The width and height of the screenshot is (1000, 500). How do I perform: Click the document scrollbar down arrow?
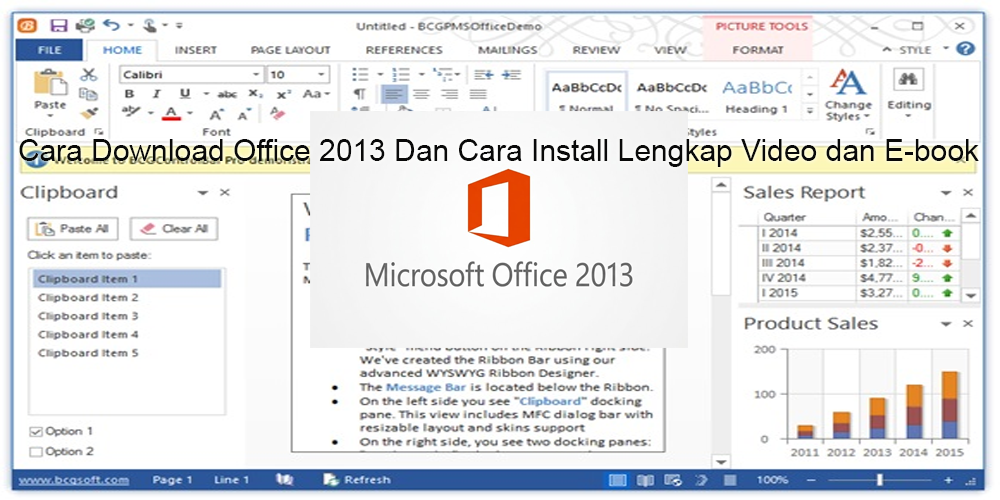[720, 462]
